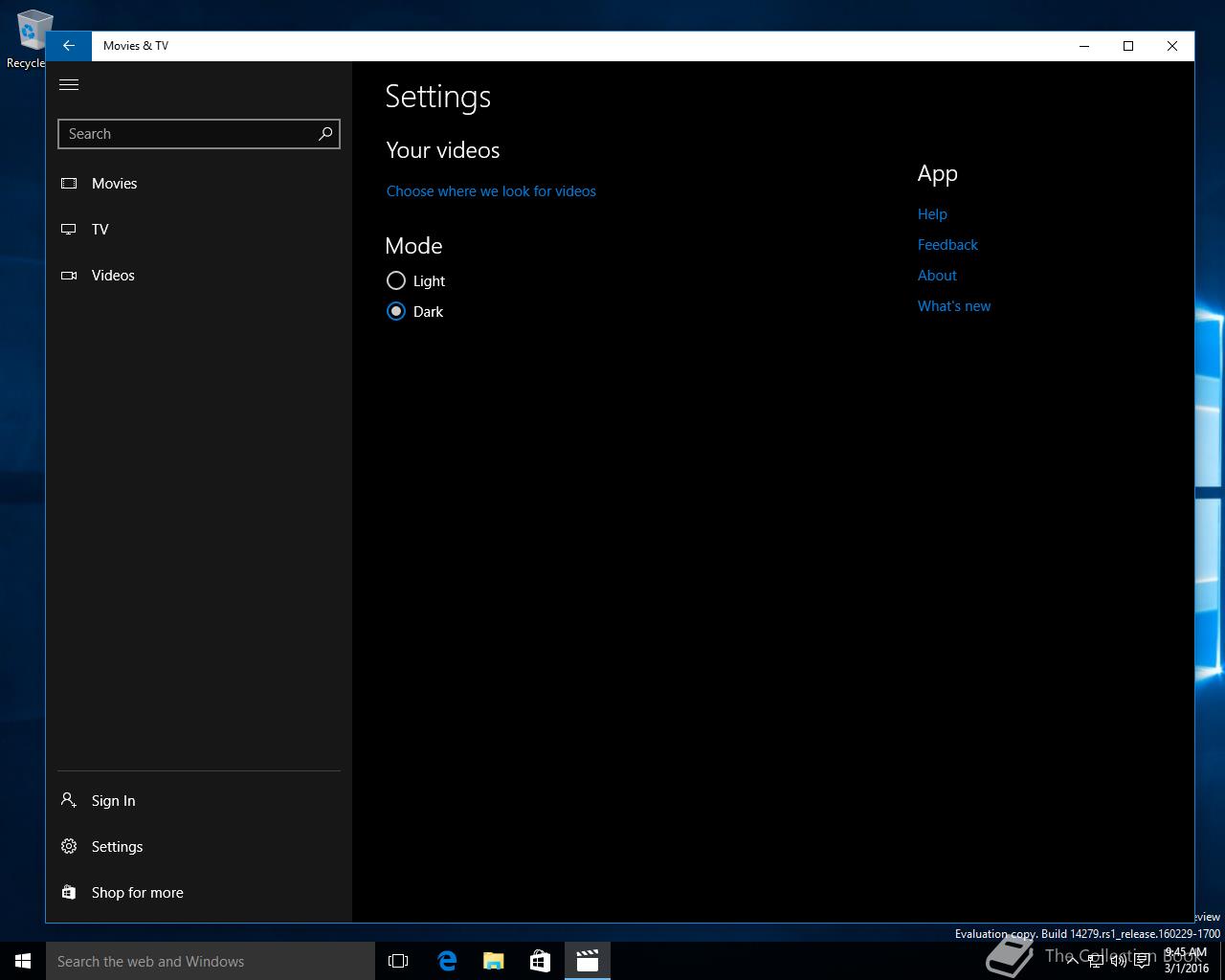This screenshot has height=980, width=1225.
Task: Maximize the Movies & TV window
Action: [1128, 46]
